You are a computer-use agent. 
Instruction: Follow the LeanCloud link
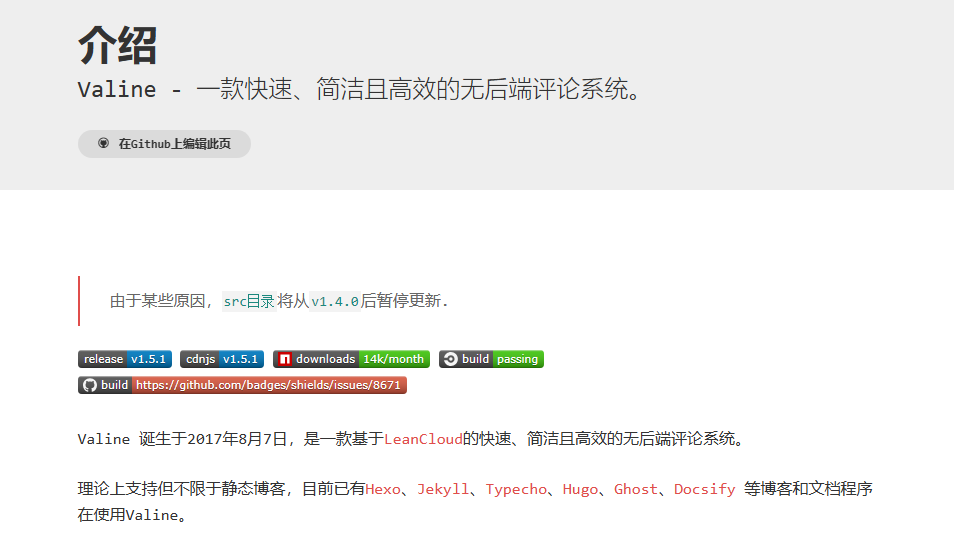[x=423, y=439]
